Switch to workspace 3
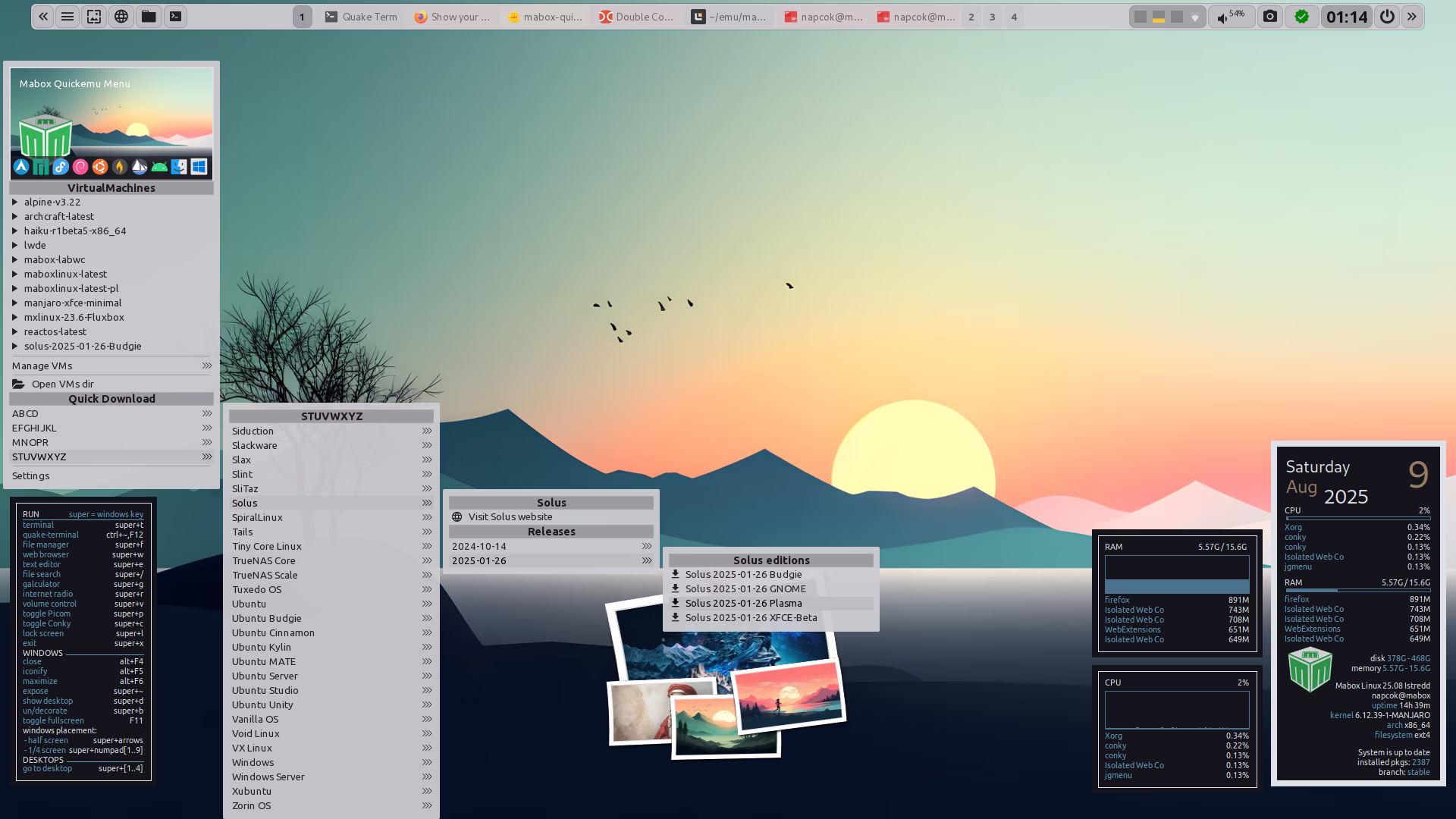The image size is (1456, 819). [992, 17]
